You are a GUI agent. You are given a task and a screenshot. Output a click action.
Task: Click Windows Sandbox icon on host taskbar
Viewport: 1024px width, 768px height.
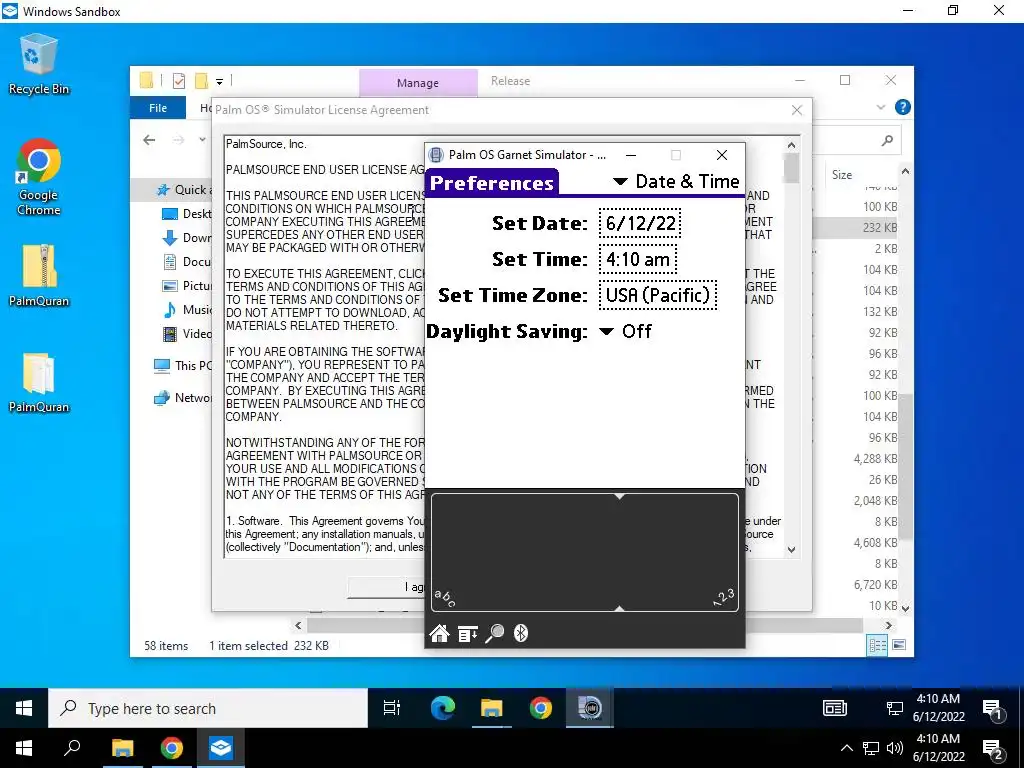coord(221,748)
